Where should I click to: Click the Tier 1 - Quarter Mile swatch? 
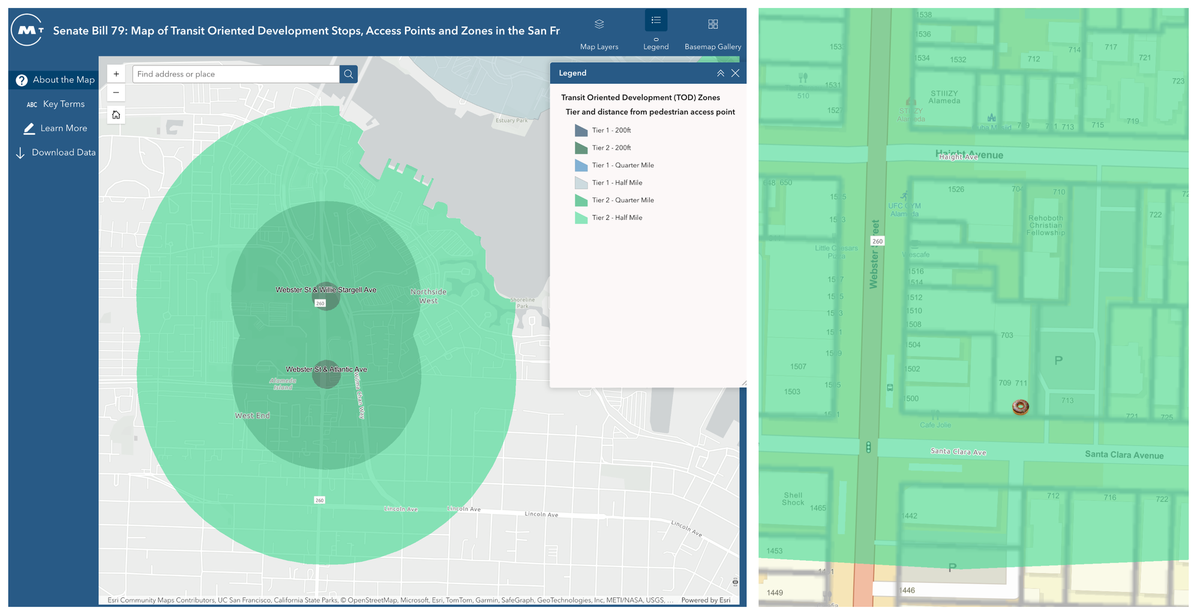pyautogui.click(x=581, y=165)
